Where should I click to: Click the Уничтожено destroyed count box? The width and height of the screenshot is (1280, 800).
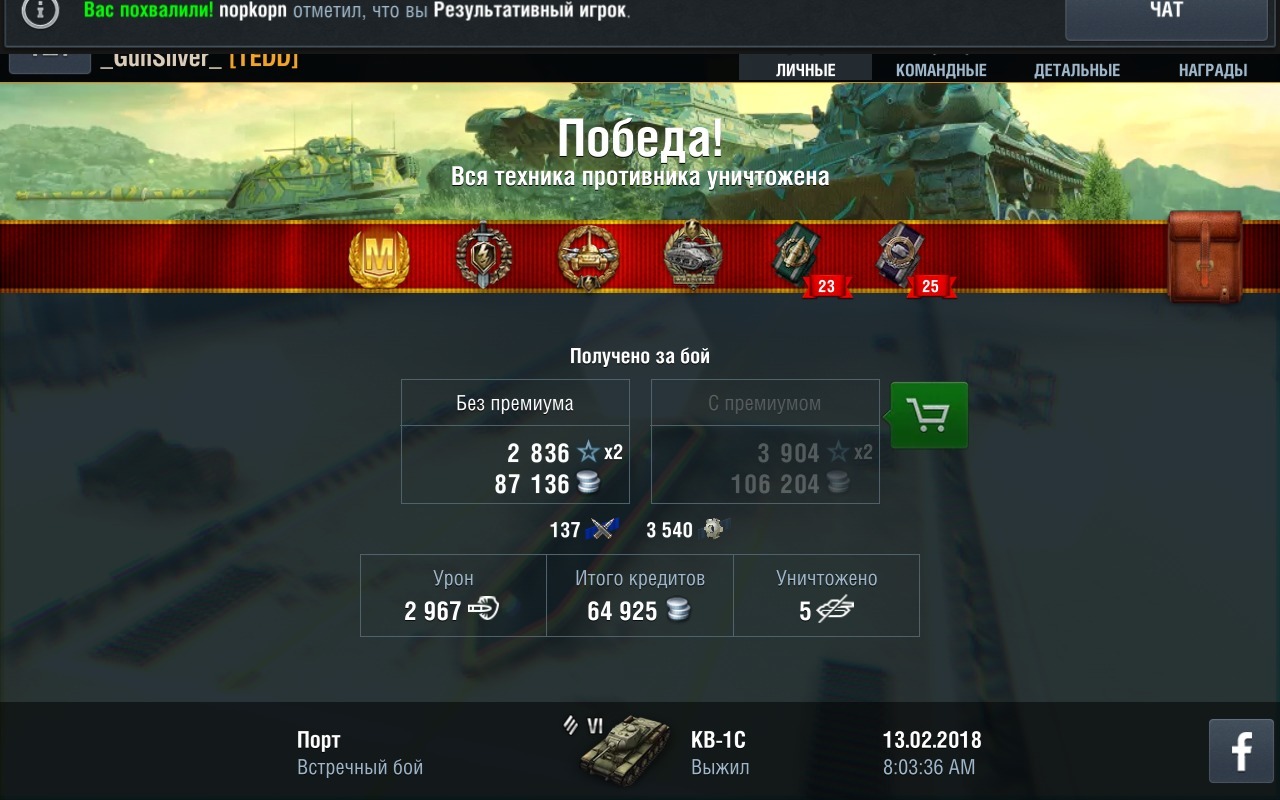pos(826,596)
